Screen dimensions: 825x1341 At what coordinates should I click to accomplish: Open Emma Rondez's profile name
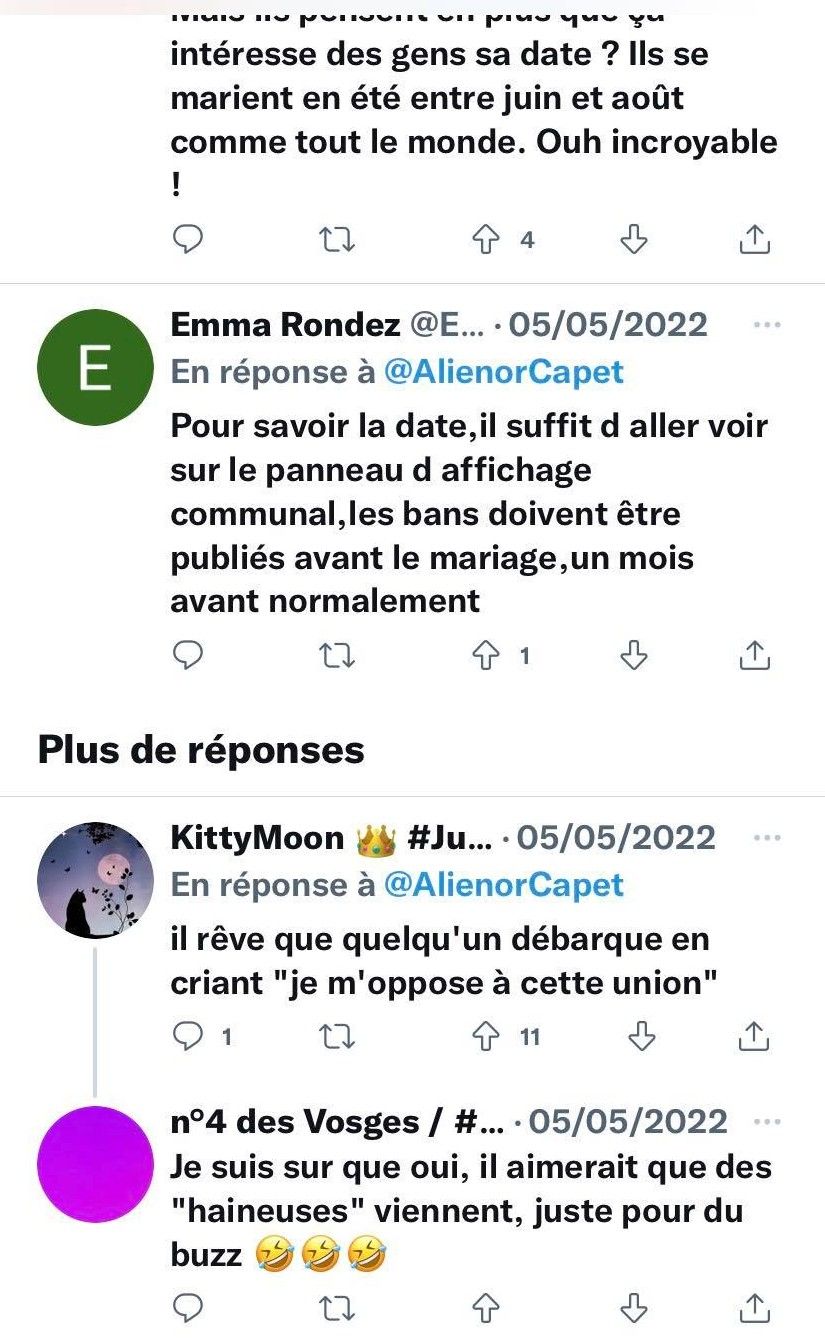click(x=283, y=325)
